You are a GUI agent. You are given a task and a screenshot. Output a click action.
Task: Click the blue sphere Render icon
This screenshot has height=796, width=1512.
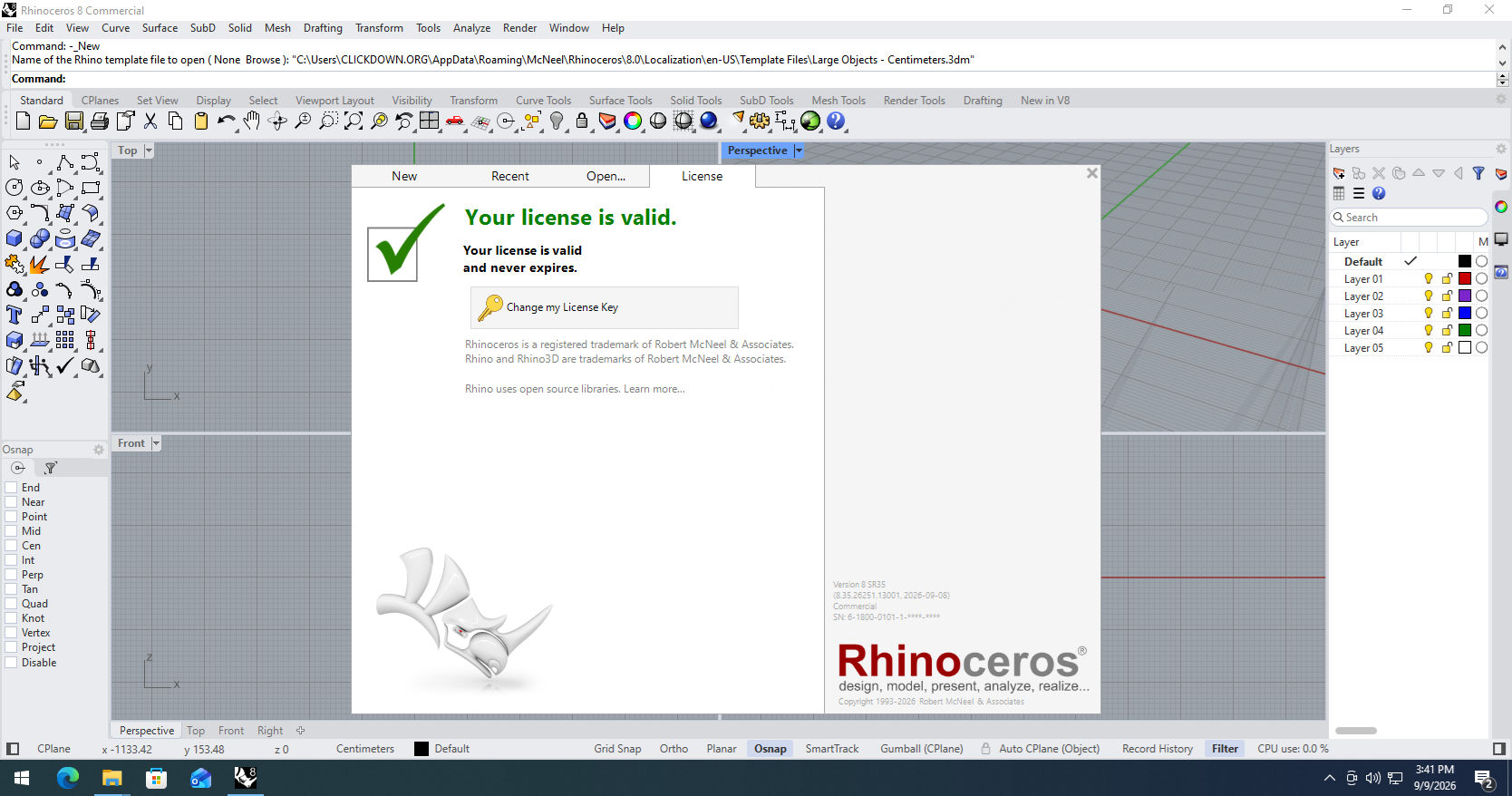(x=709, y=121)
